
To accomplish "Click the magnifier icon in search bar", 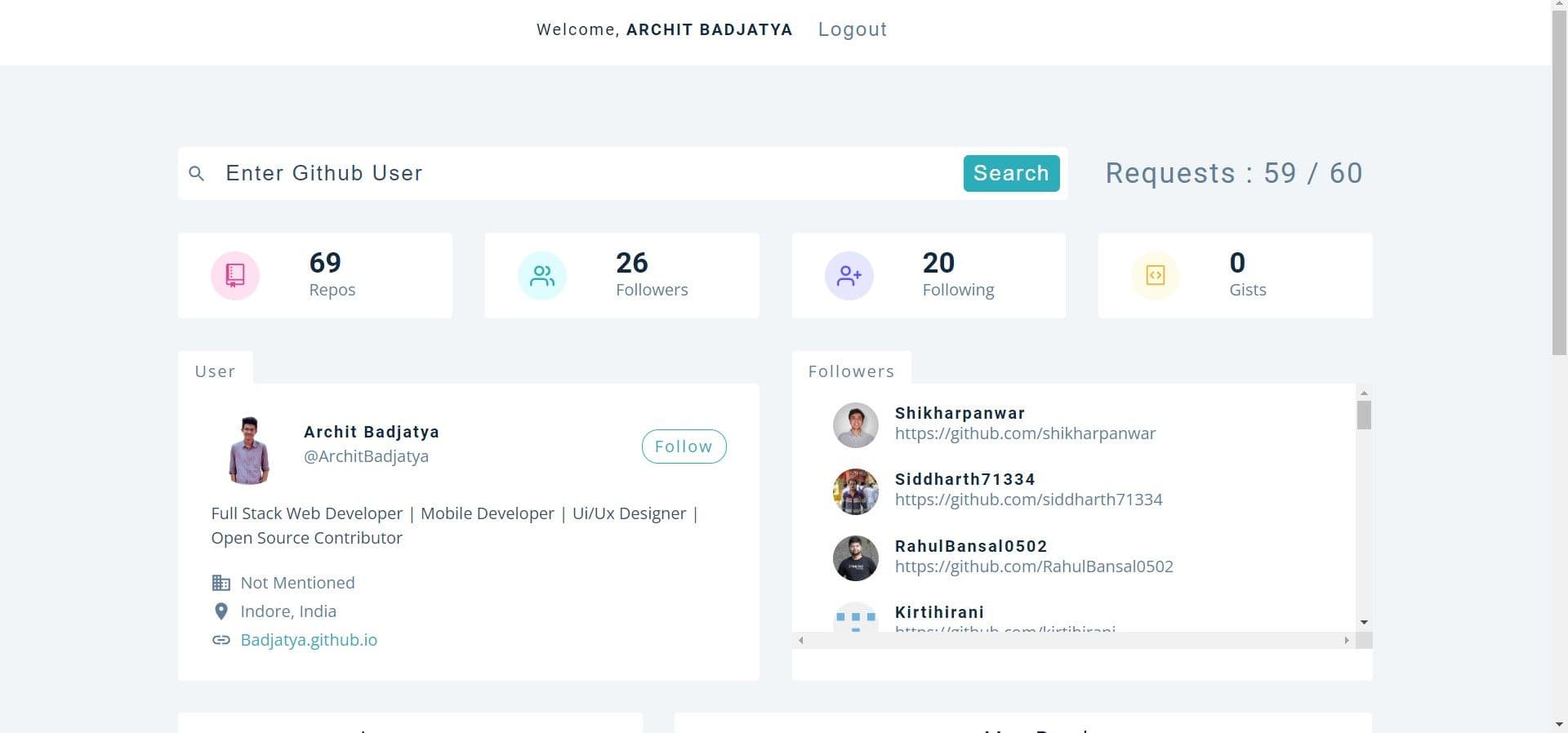I will [x=196, y=173].
